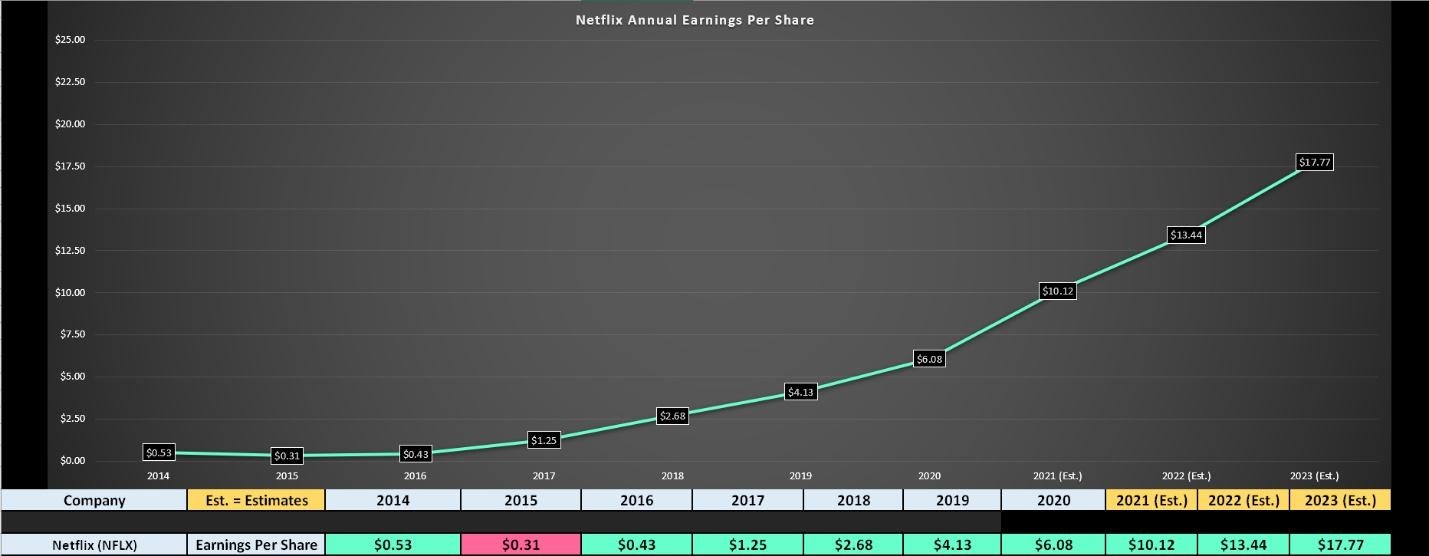This screenshot has width=1429, height=556.
Task: Select the 2017 x-axis label on the chart
Action: pos(544,476)
